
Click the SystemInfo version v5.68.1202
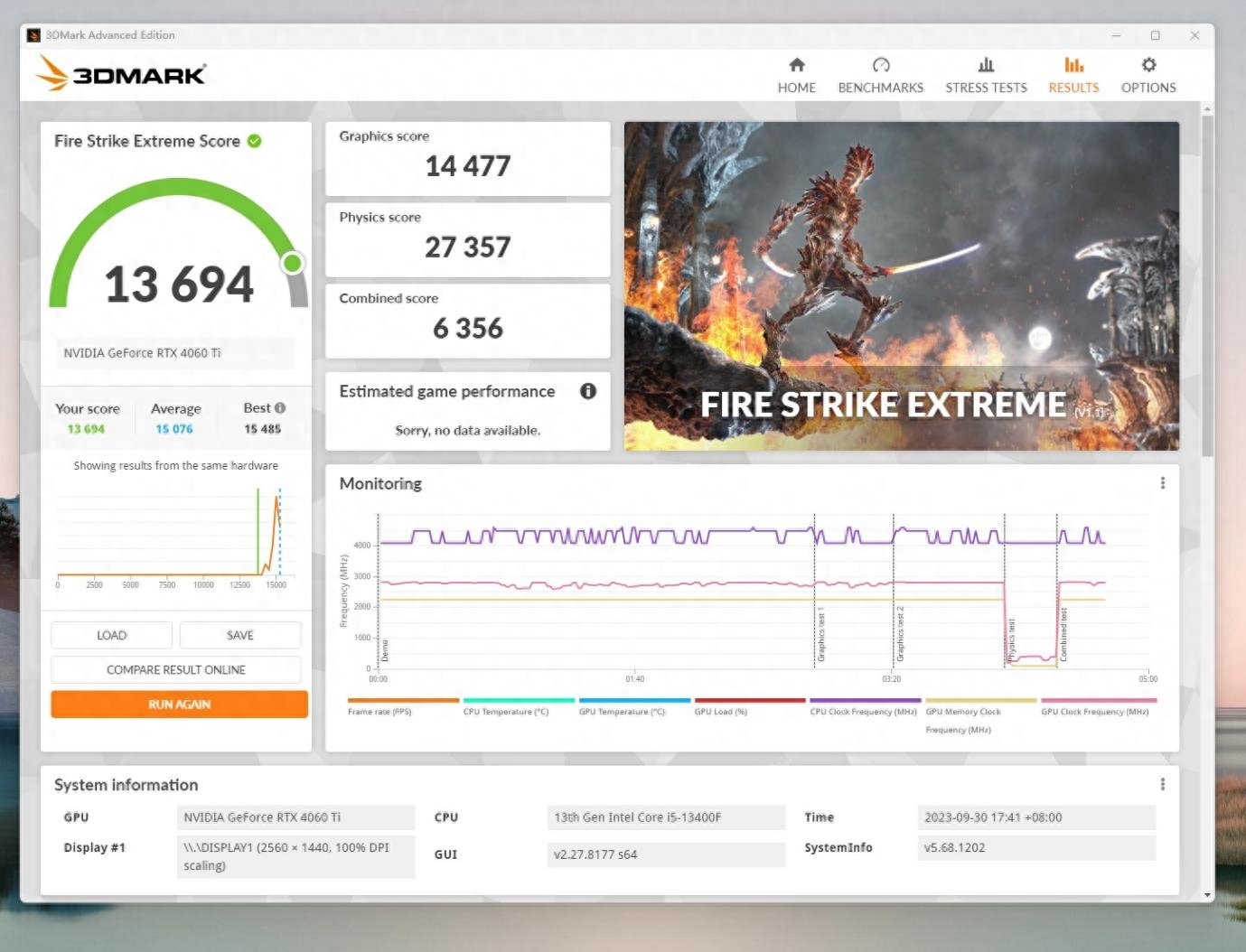click(1036, 848)
